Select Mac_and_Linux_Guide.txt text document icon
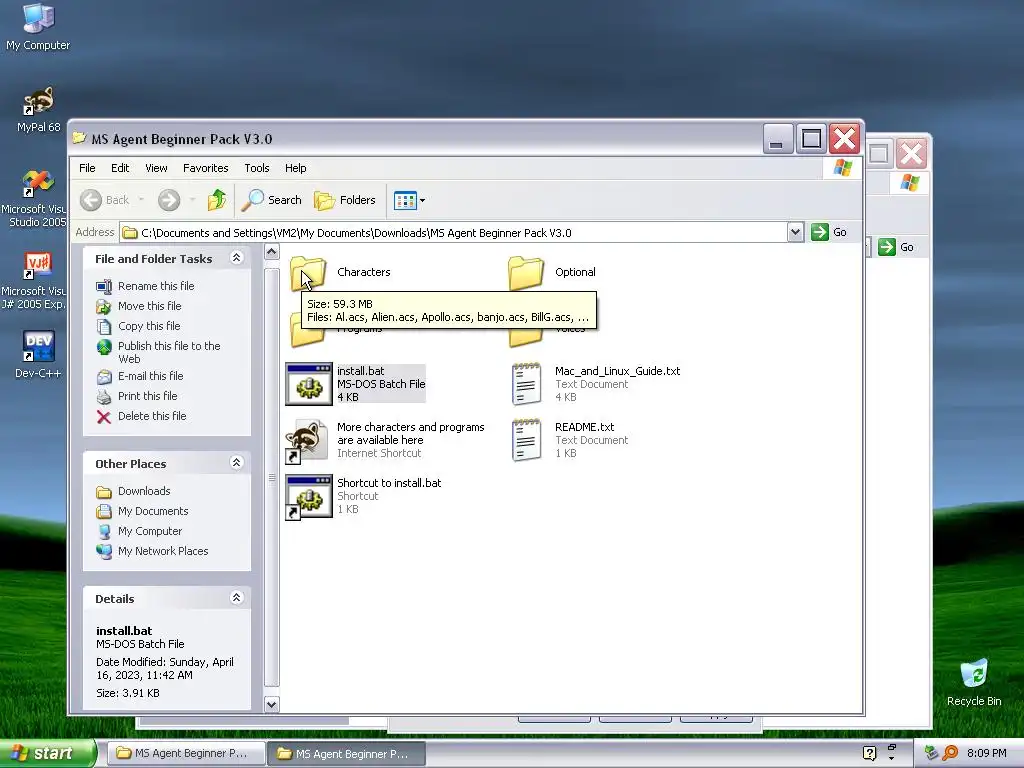The height and width of the screenshot is (768, 1024). pos(526,384)
